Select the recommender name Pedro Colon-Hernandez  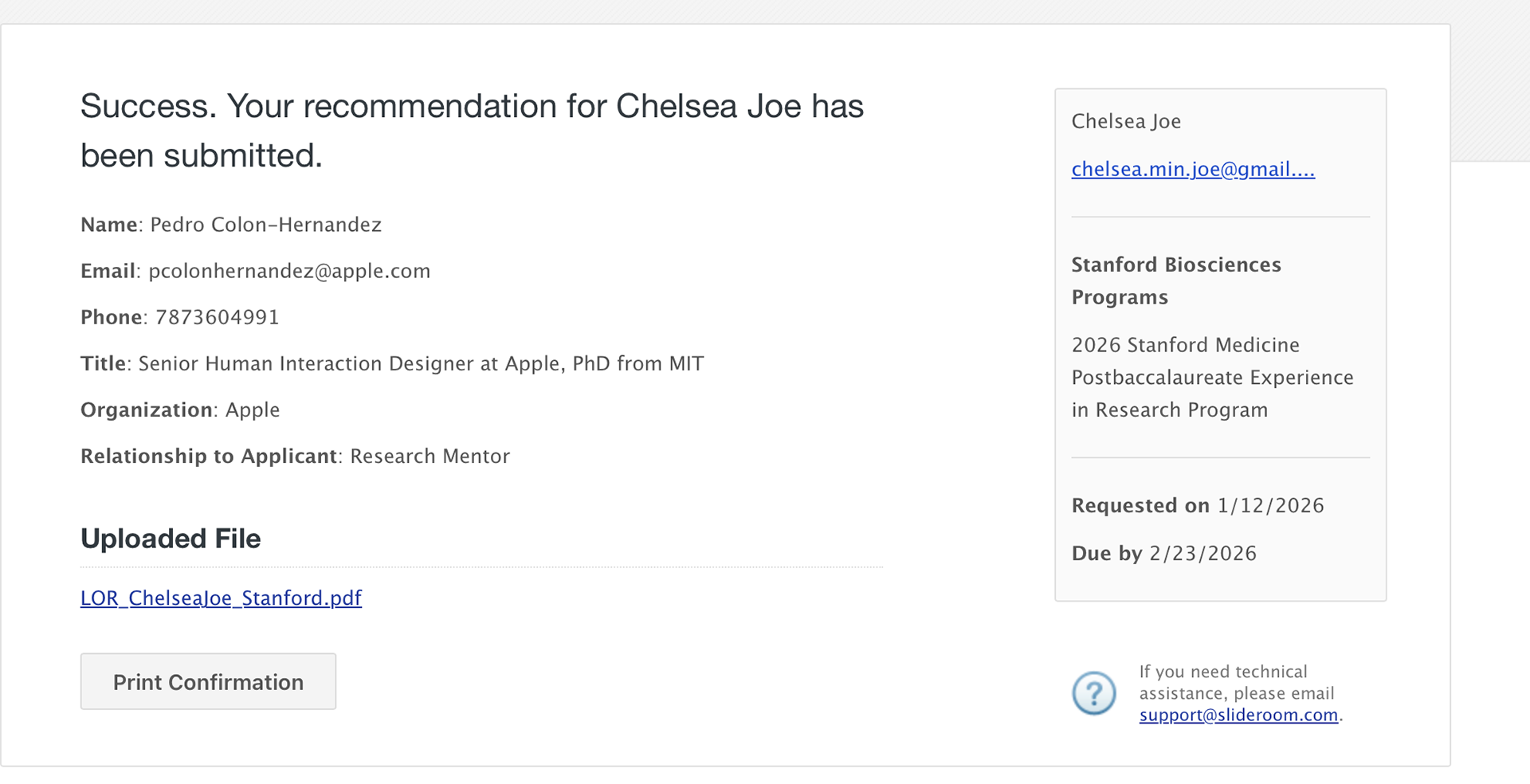tap(265, 225)
